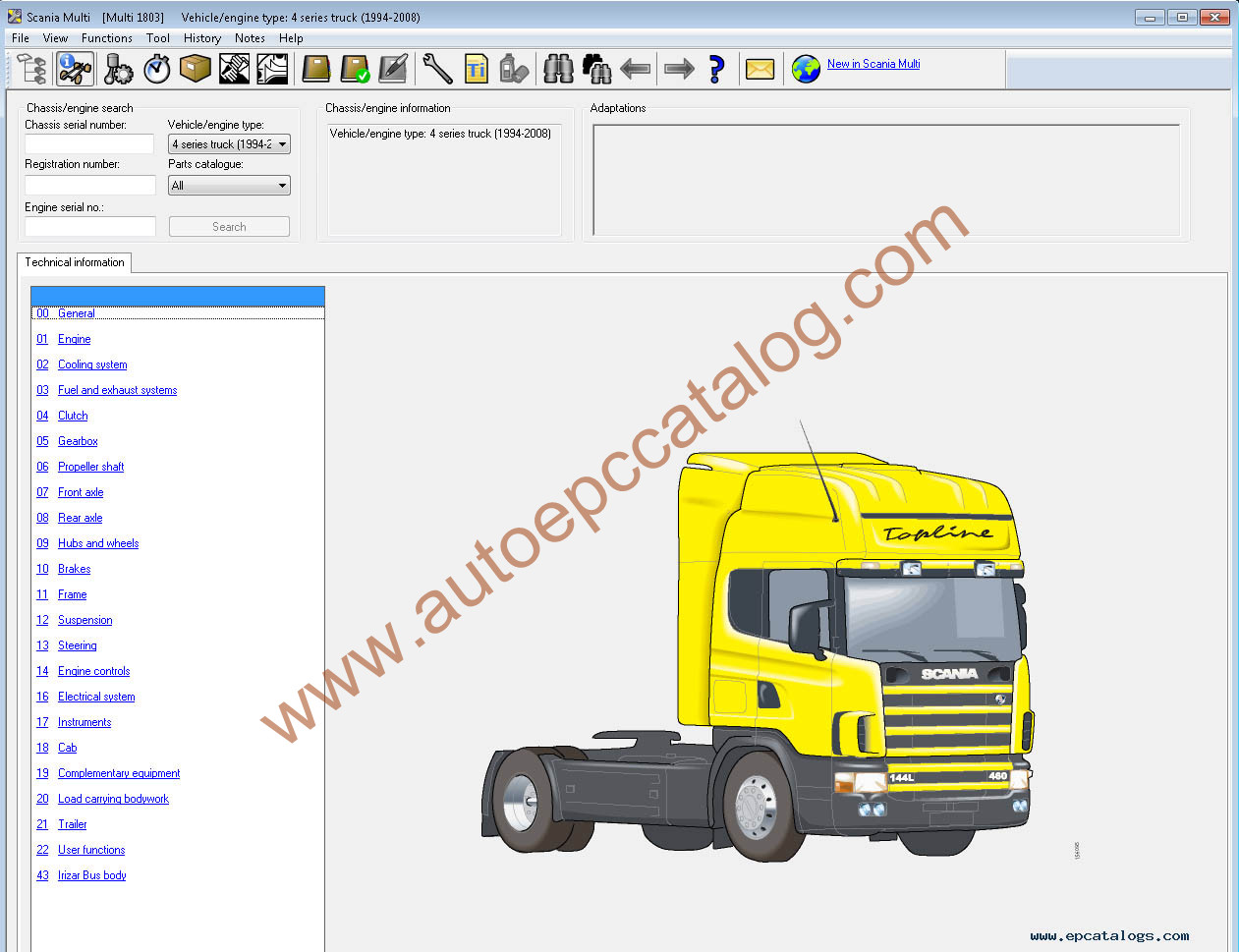Select the technical information tools icon
Screen dimensions: 1239x952
(x=75, y=69)
